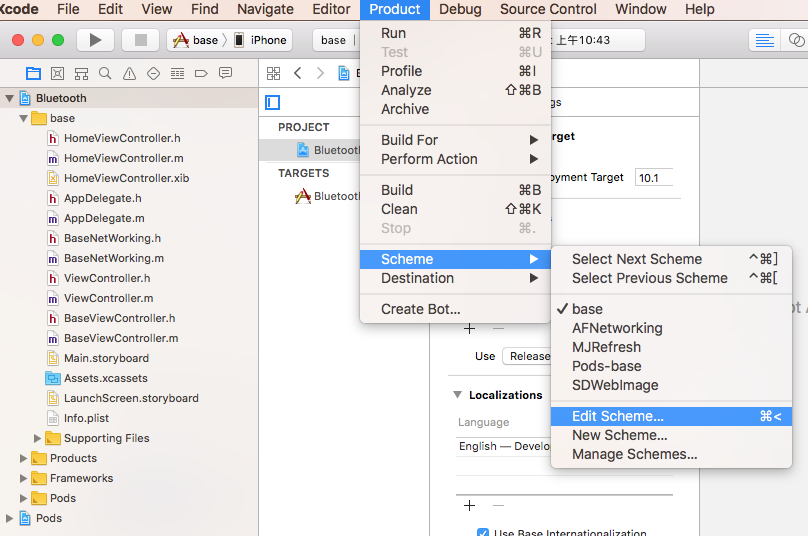Image resolution: width=808 pixels, height=536 pixels.
Task: Click the Pods project icon at bottom
Action: pyautogui.click(x=25, y=518)
